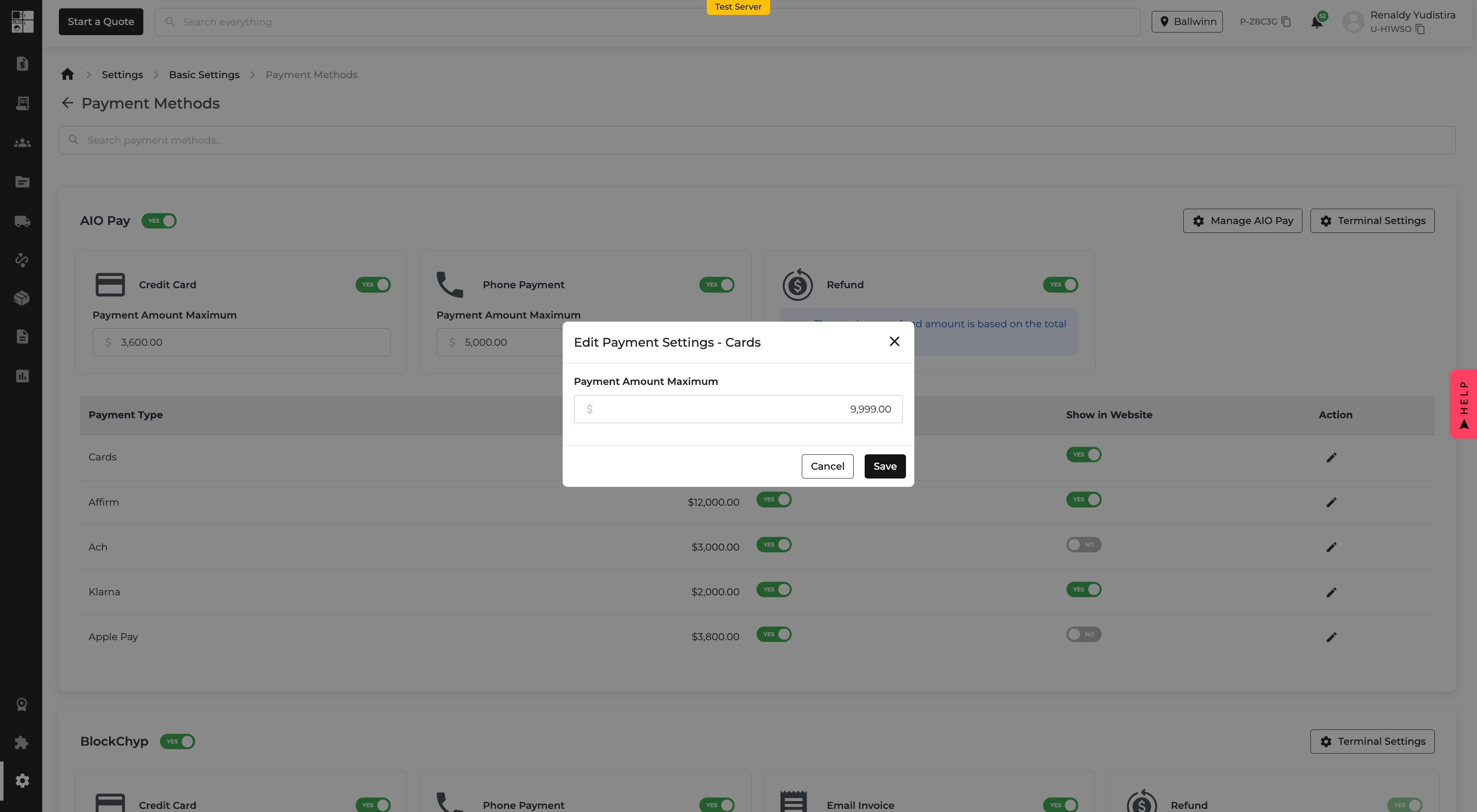Viewport: 1477px width, 812px height.
Task: Toggle Ach Show in Website switch
Action: click(x=1083, y=544)
